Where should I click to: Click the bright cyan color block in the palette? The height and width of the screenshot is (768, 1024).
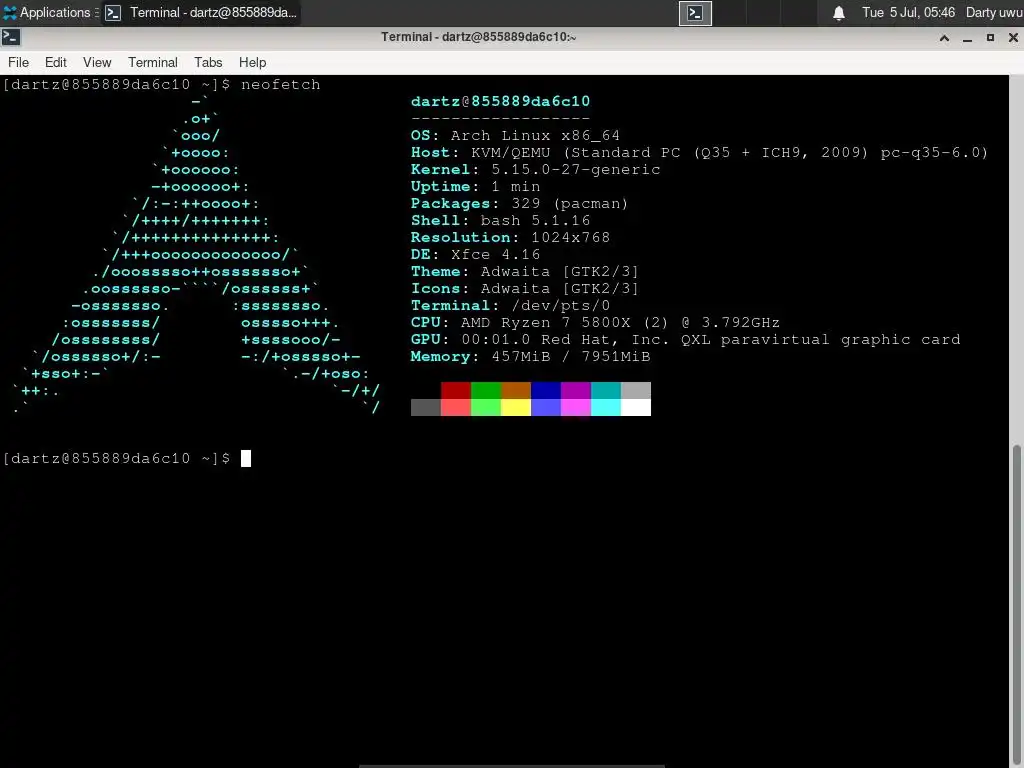coord(606,408)
